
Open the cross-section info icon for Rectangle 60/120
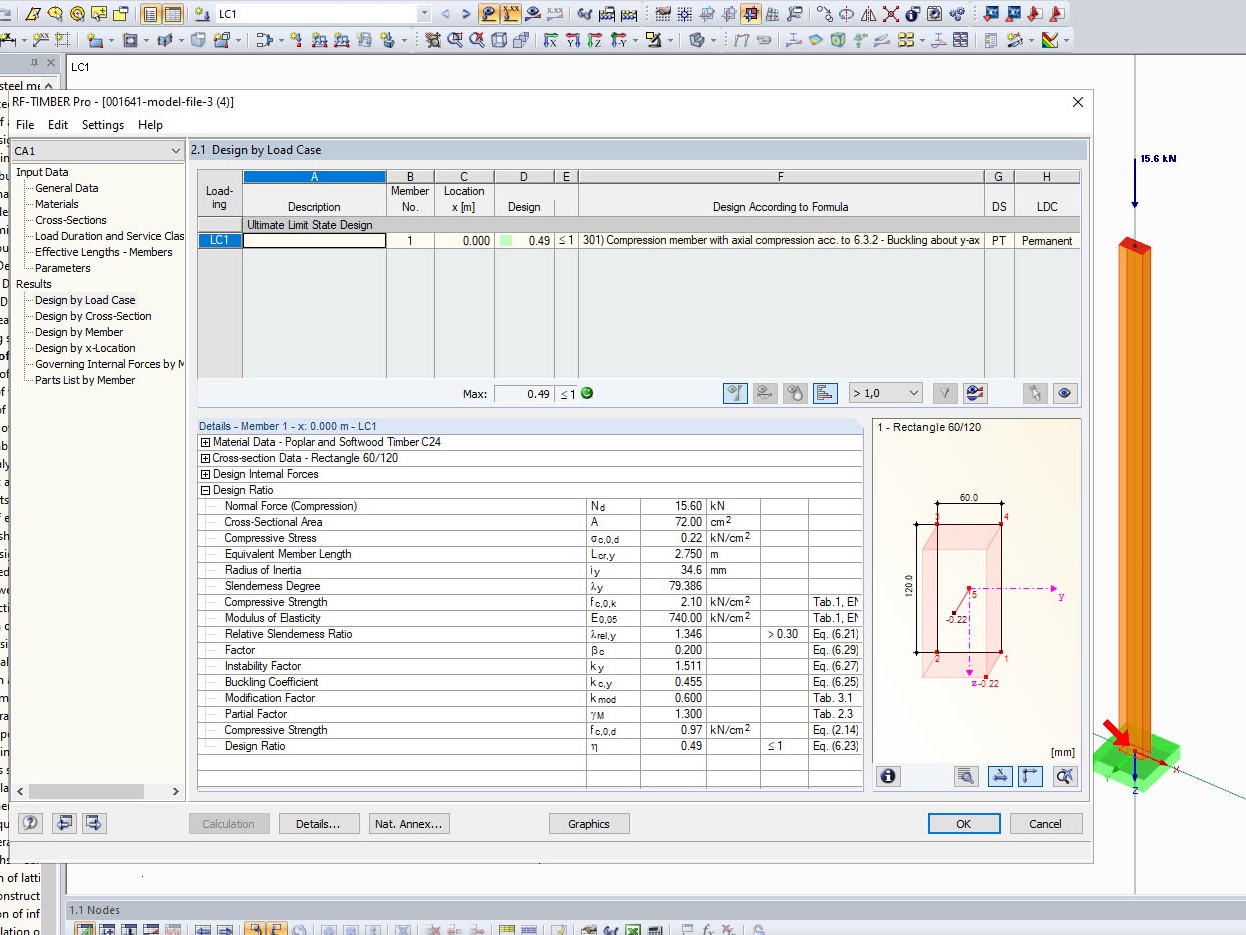point(888,776)
